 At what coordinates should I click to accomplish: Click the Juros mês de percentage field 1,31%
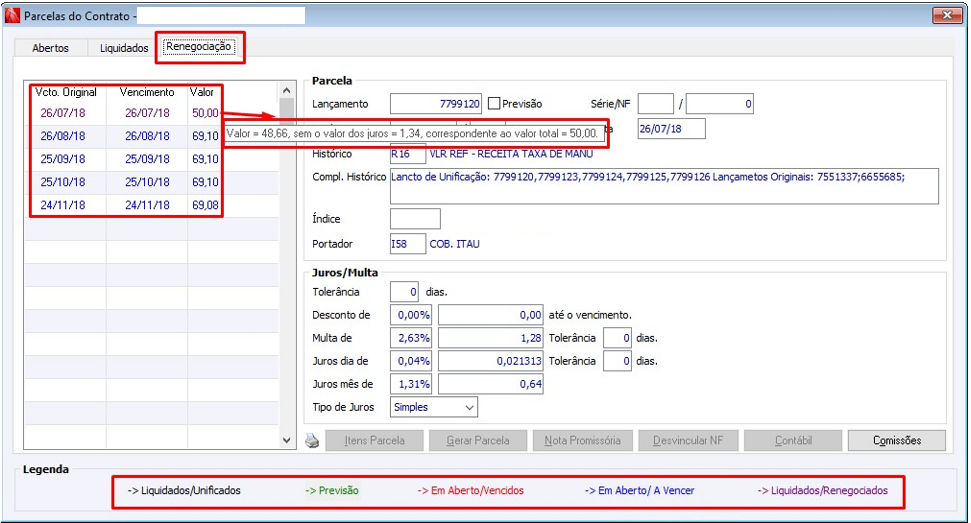click(x=411, y=384)
